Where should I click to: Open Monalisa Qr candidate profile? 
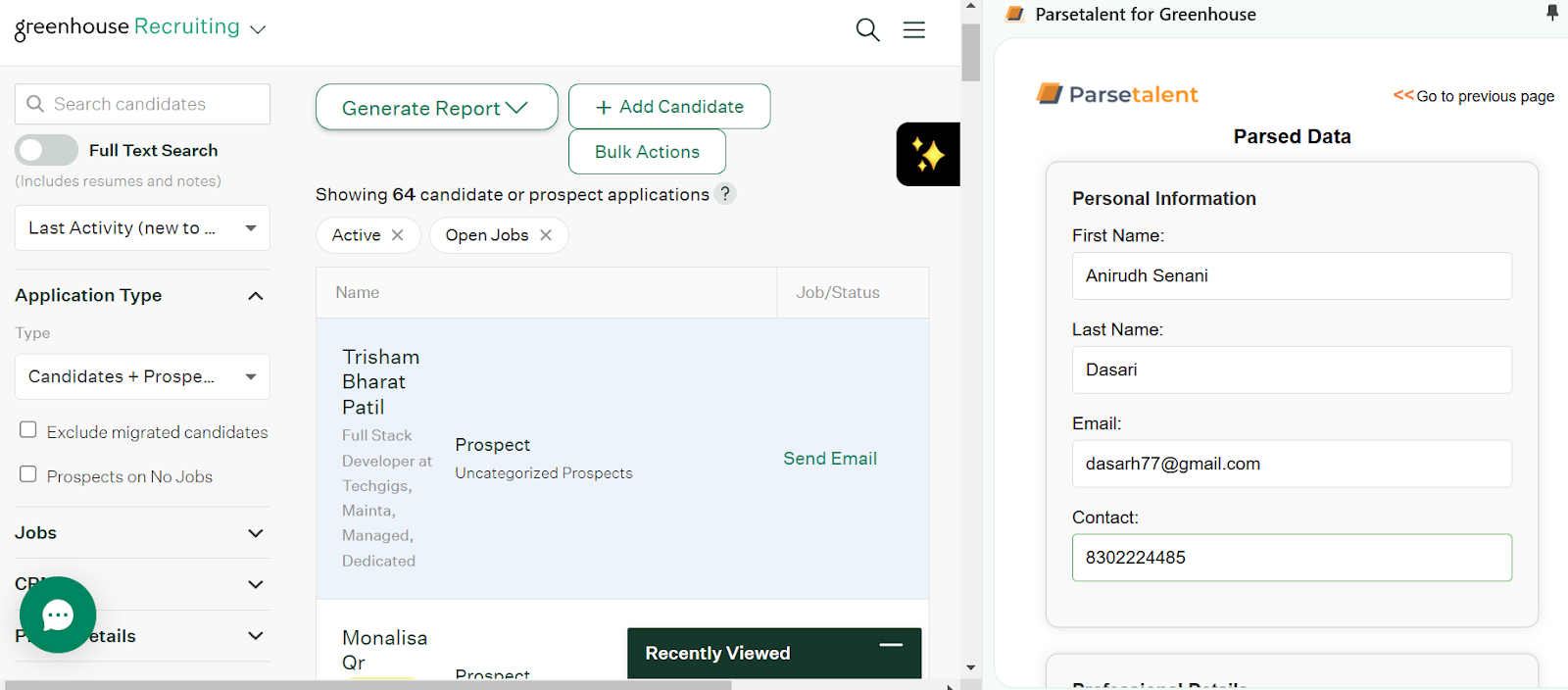(385, 650)
